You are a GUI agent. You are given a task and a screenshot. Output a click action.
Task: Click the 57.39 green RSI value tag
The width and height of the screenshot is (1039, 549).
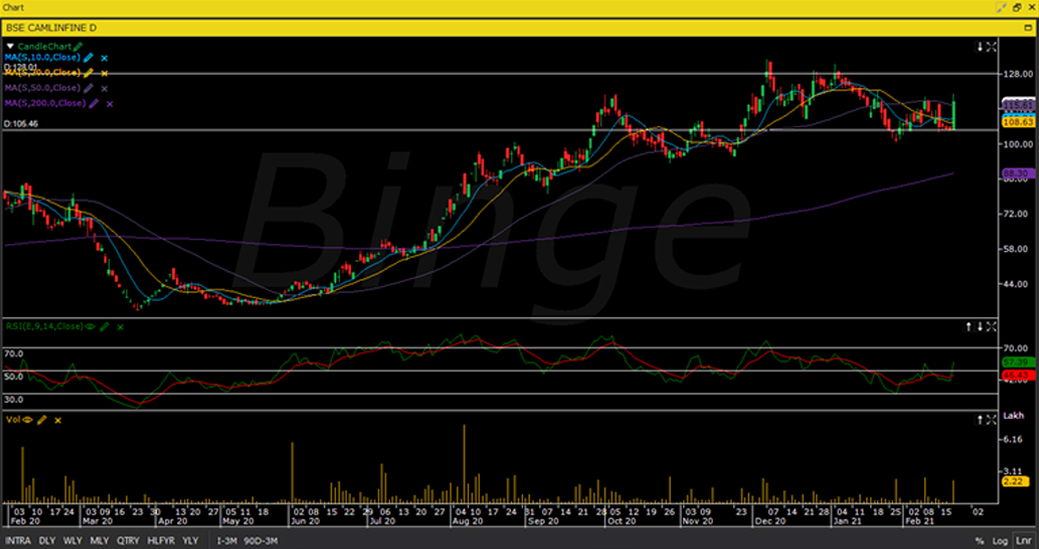pos(1018,362)
